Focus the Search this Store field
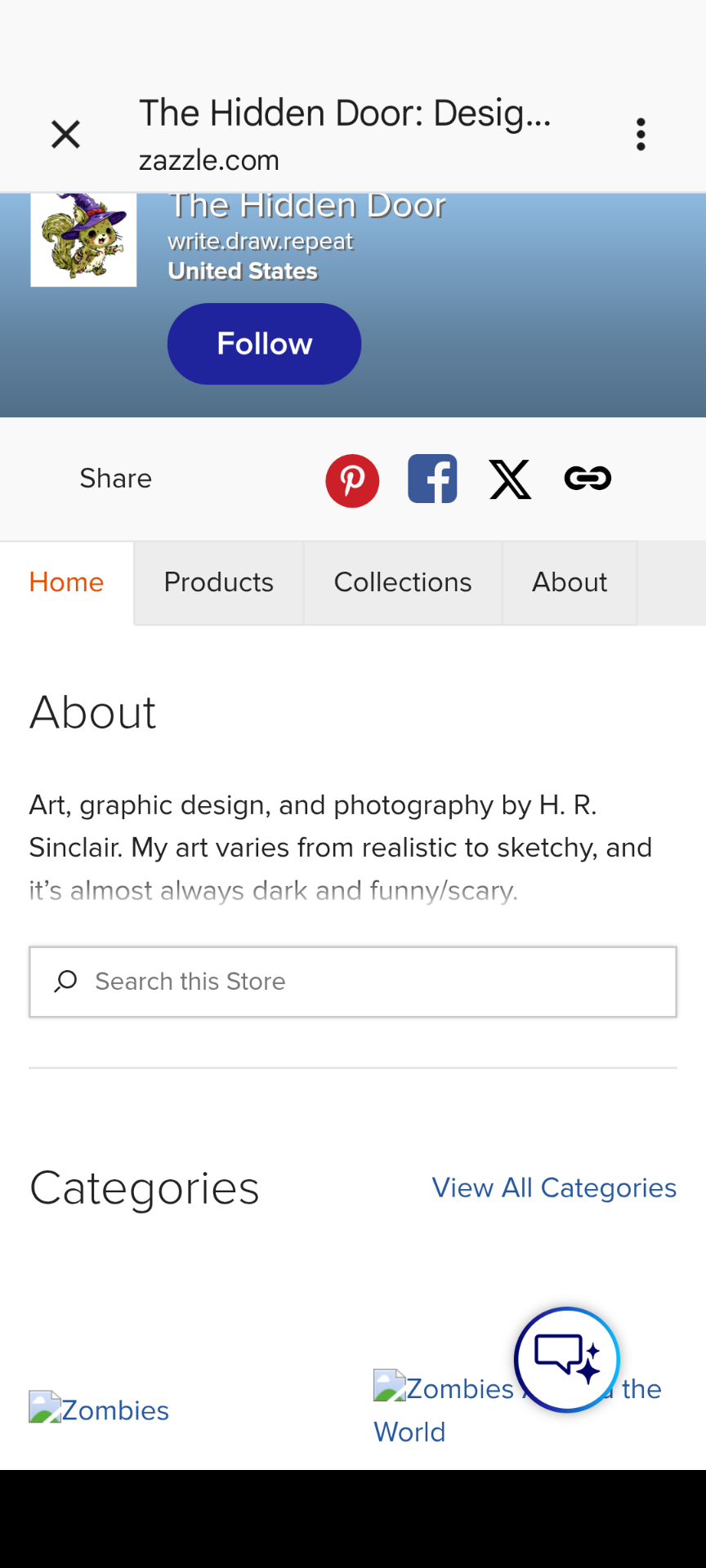This screenshot has height=1568, width=706. 353,982
